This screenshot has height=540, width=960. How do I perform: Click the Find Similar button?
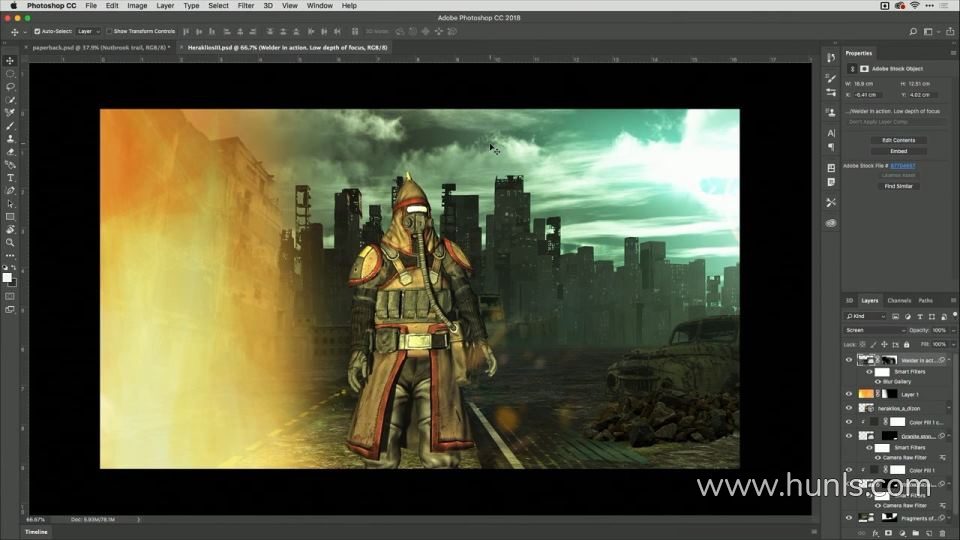[898, 186]
